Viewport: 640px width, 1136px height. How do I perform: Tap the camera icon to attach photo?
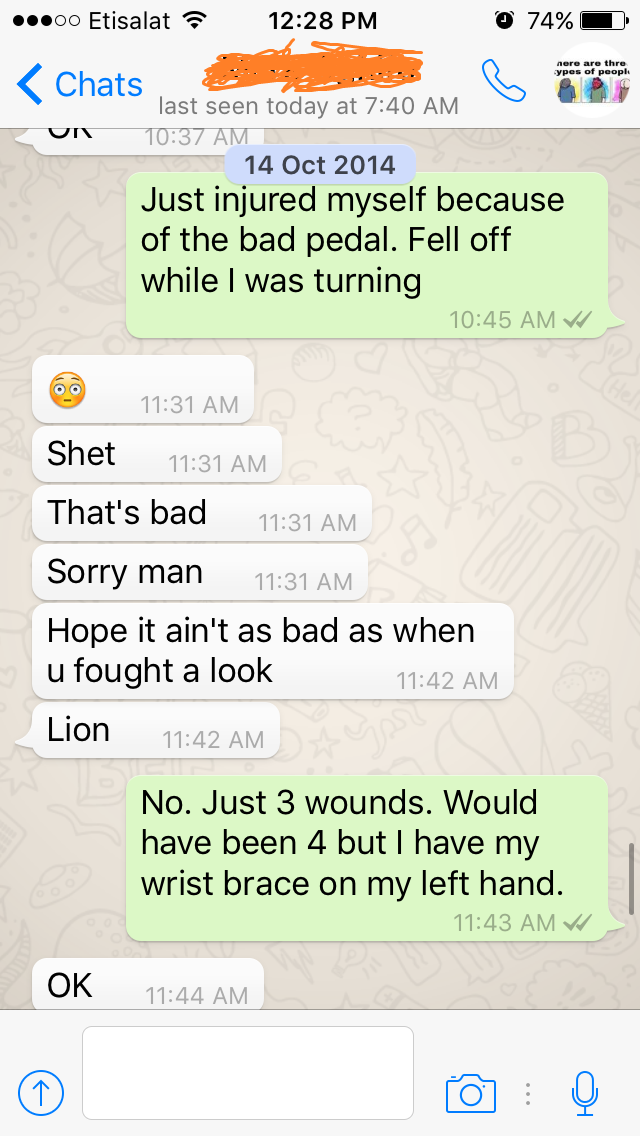coord(470,1093)
